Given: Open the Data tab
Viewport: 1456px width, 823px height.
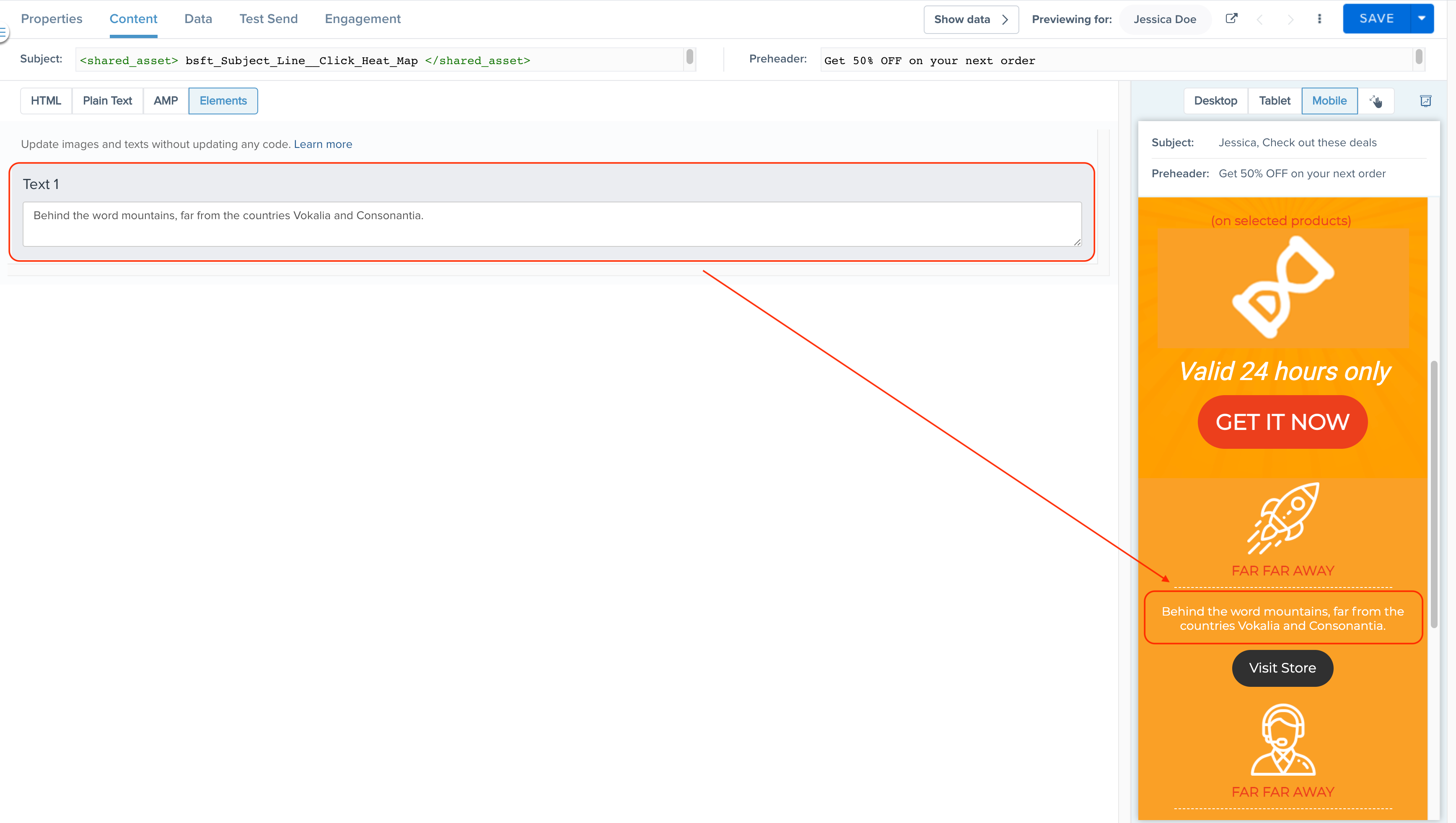Looking at the screenshot, I should 198,19.
